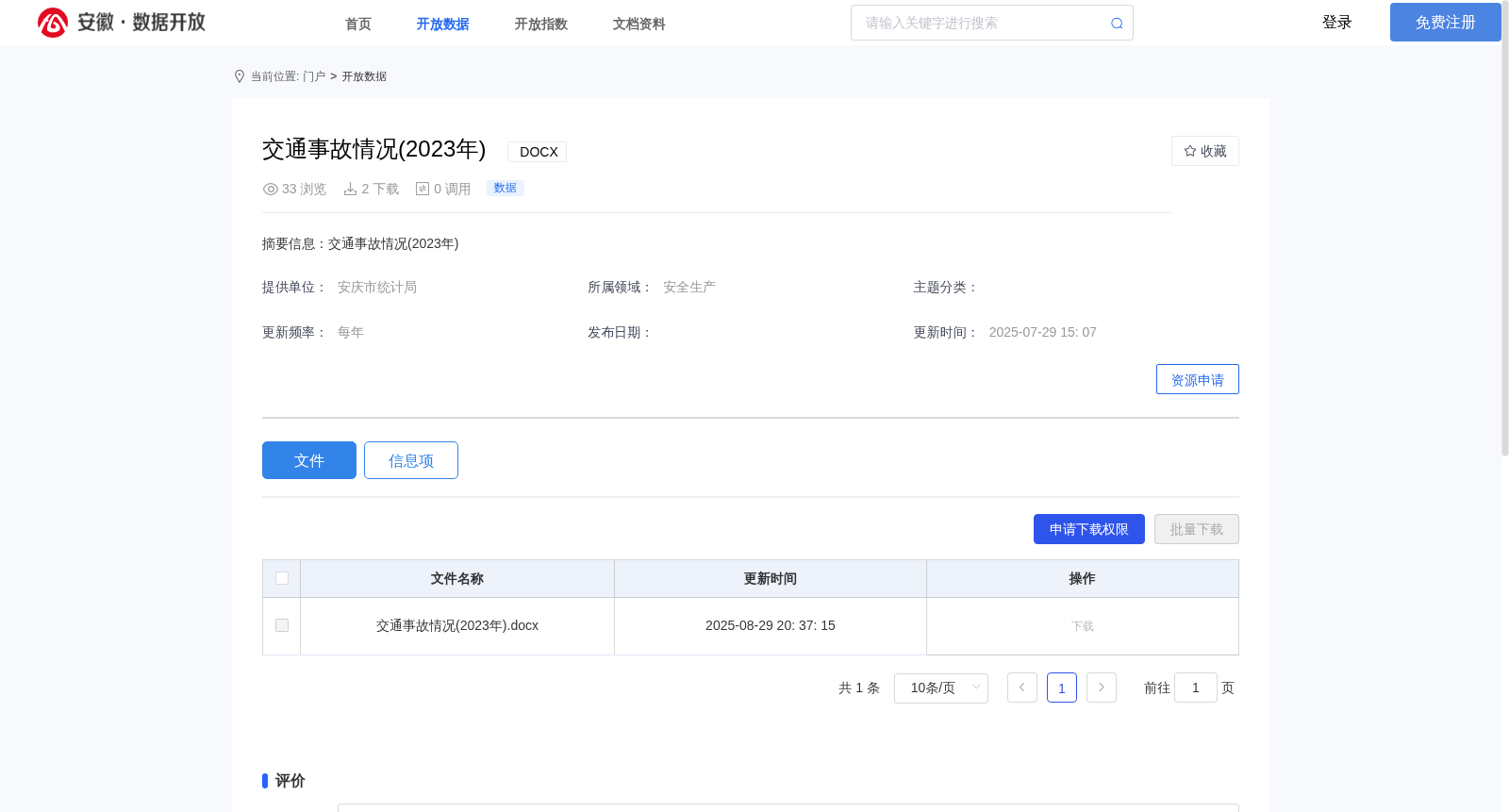Click the 免费注册 button
Viewport: 1509px width, 812px height.
(x=1446, y=22)
